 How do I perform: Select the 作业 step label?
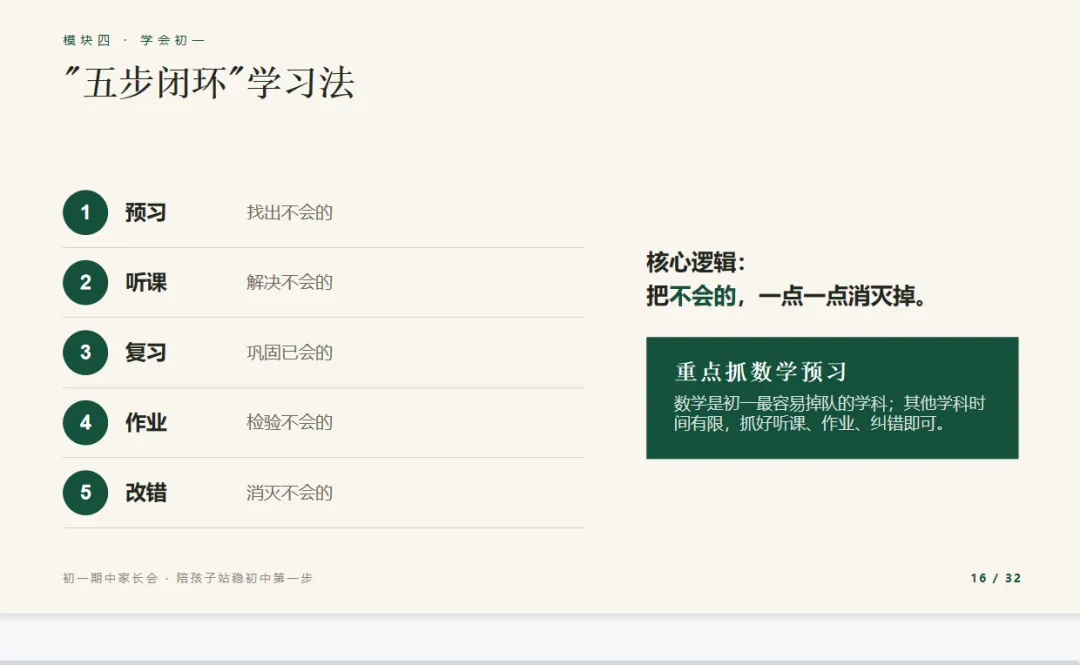pos(146,422)
